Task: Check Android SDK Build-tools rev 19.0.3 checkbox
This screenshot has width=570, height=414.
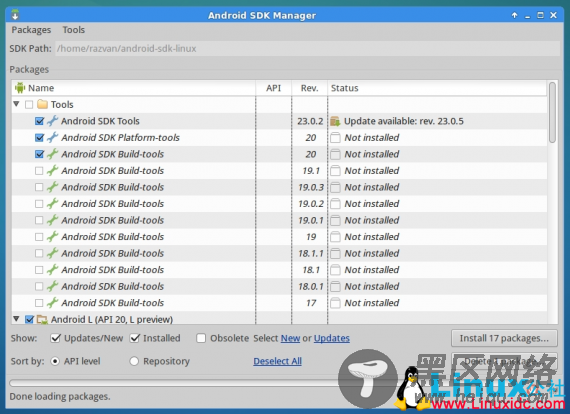Action: coord(39,187)
